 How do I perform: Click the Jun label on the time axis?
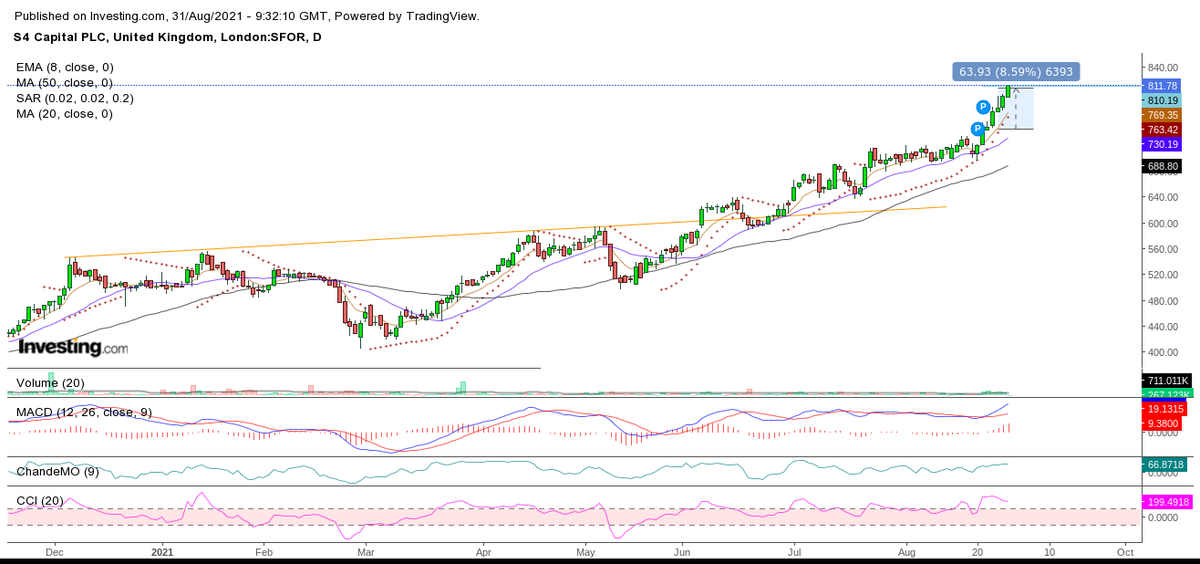point(682,551)
